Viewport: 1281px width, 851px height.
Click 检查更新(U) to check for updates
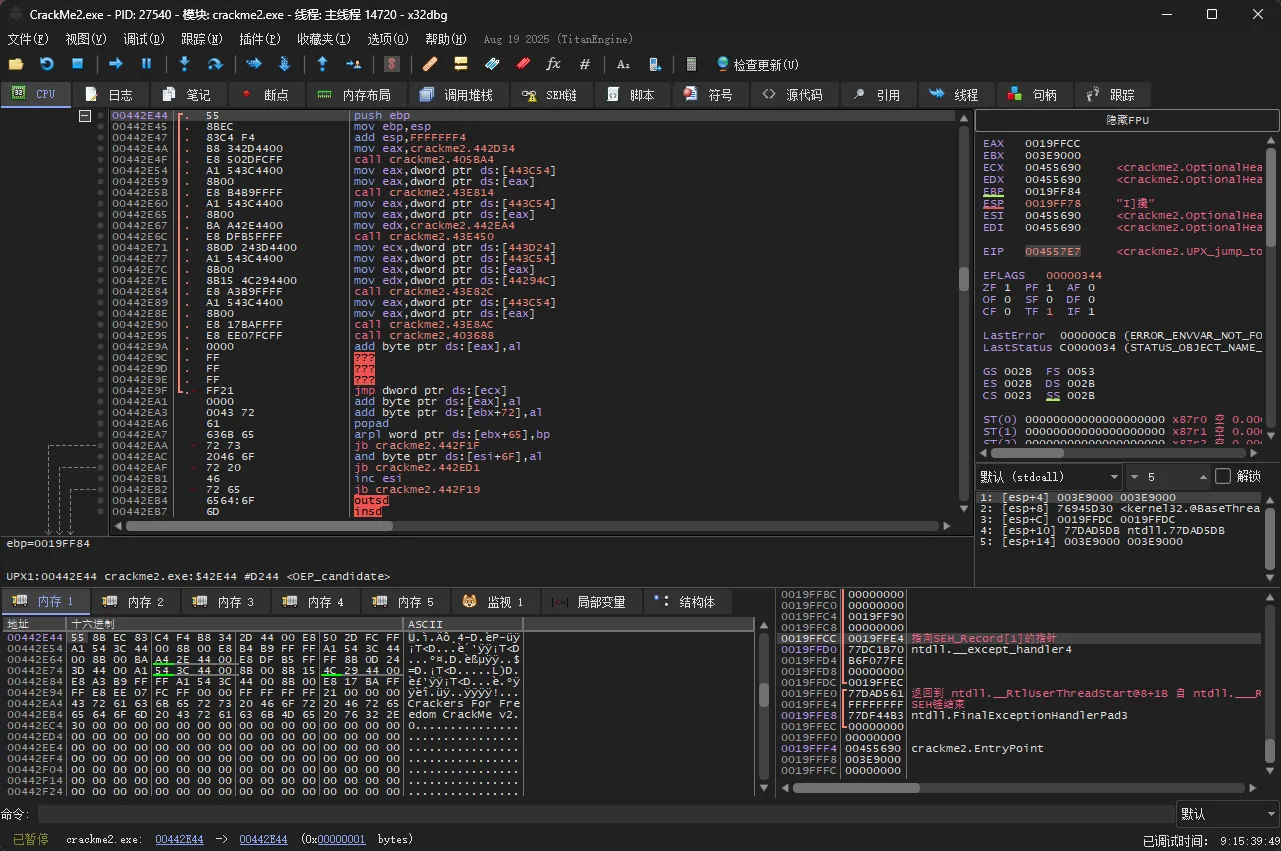pyautogui.click(x=757, y=64)
